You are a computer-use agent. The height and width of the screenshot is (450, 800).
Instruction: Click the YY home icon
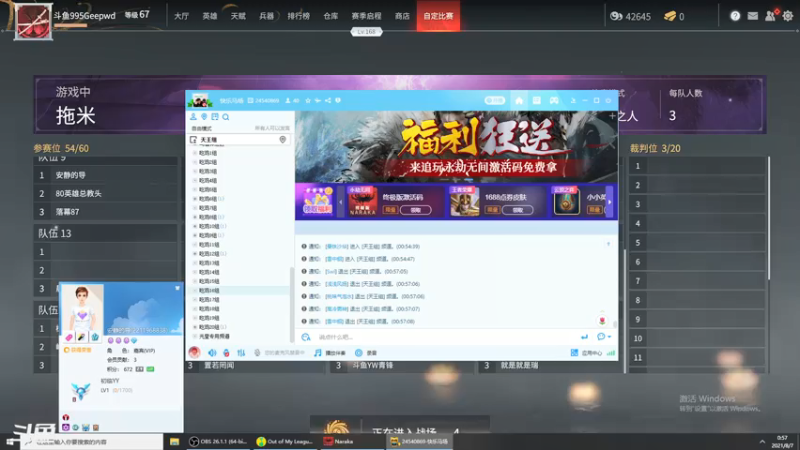[x=519, y=101]
